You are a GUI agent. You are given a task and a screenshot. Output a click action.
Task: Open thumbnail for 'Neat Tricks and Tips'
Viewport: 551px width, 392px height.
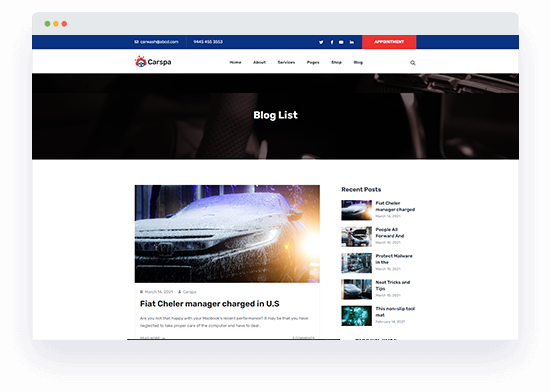pos(356,289)
